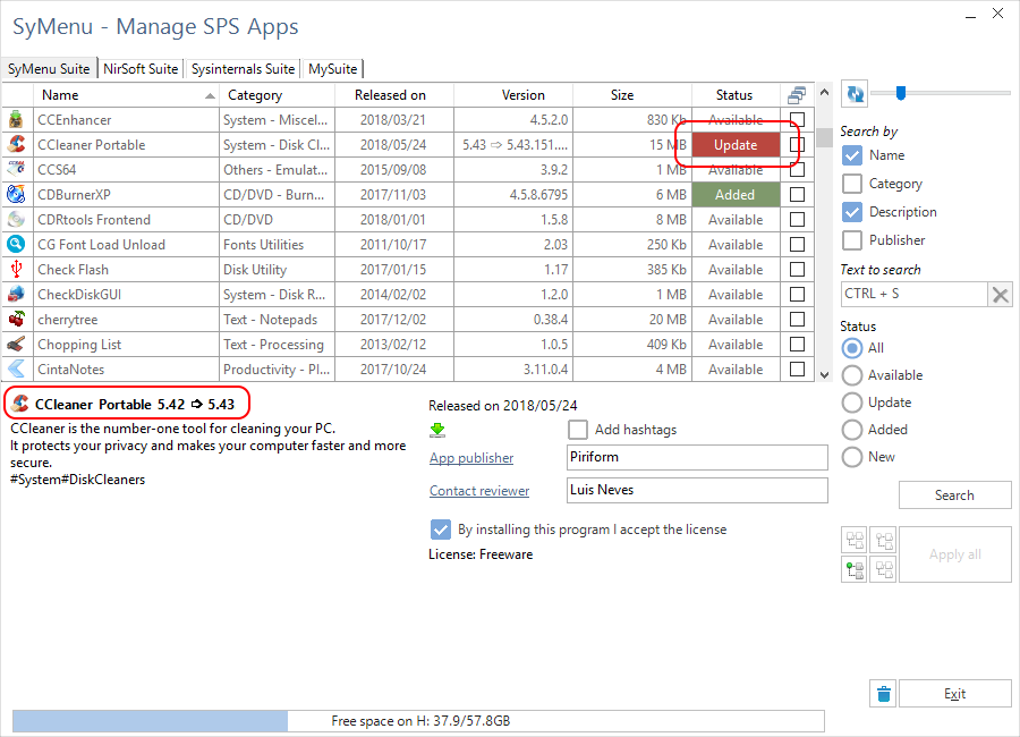The width and height of the screenshot is (1020, 737).
Task: Click the red Update status button
Action: coord(736,144)
